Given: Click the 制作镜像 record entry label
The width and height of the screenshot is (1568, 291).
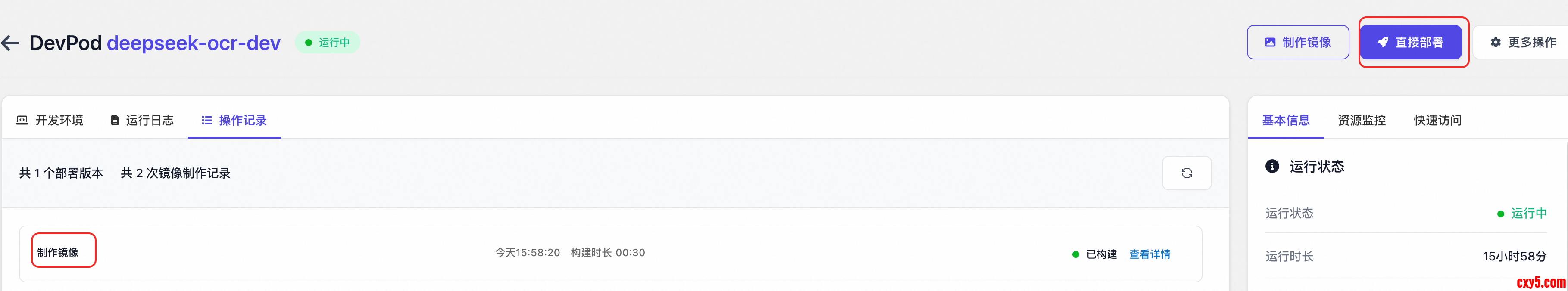Looking at the screenshot, I should 58,252.
